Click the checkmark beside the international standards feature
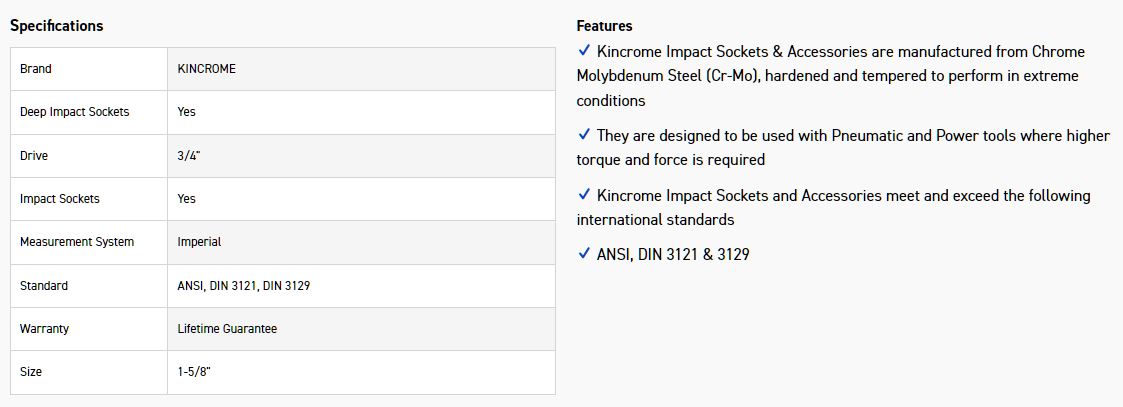 pyautogui.click(x=584, y=195)
